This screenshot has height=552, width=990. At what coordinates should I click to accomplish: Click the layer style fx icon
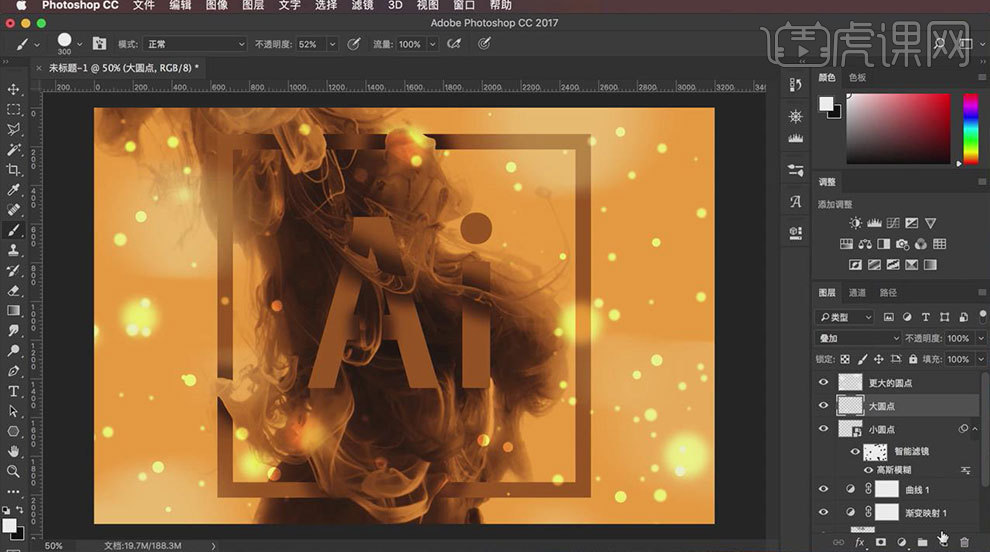(859, 542)
